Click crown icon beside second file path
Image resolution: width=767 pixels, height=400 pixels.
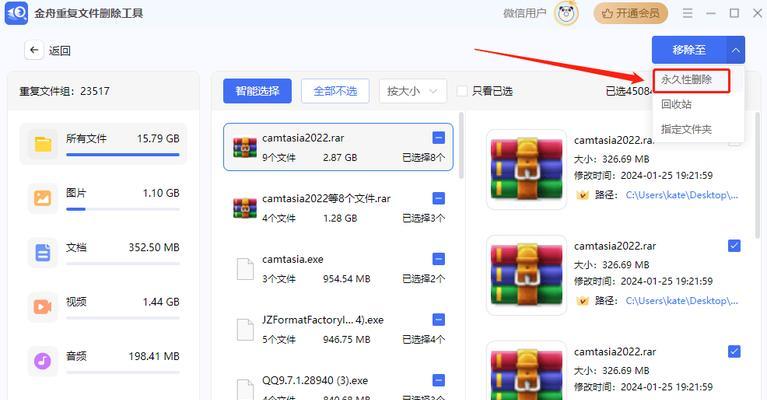pyautogui.click(x=582, y=301)
